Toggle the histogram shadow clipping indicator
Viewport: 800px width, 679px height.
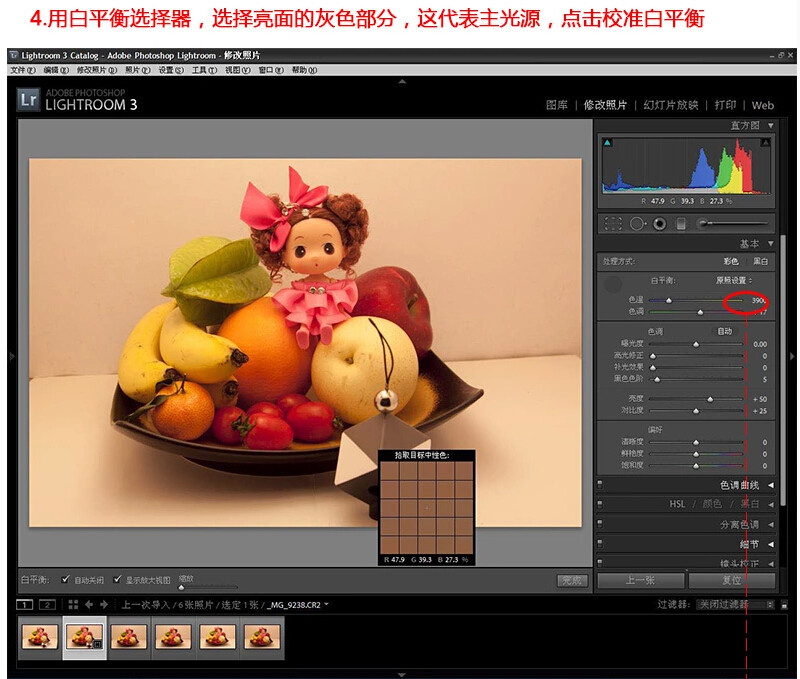tap(607, 143)
